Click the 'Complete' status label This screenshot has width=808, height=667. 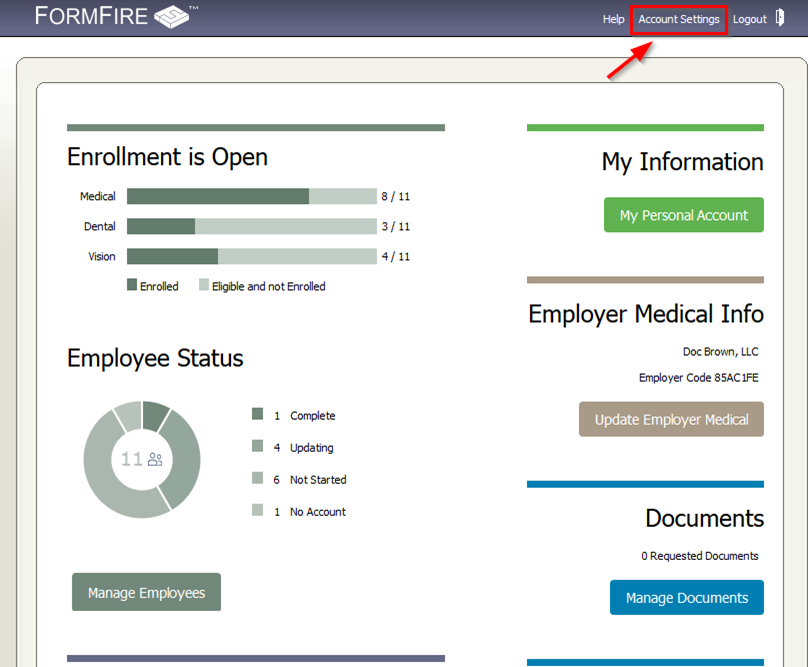312,415
